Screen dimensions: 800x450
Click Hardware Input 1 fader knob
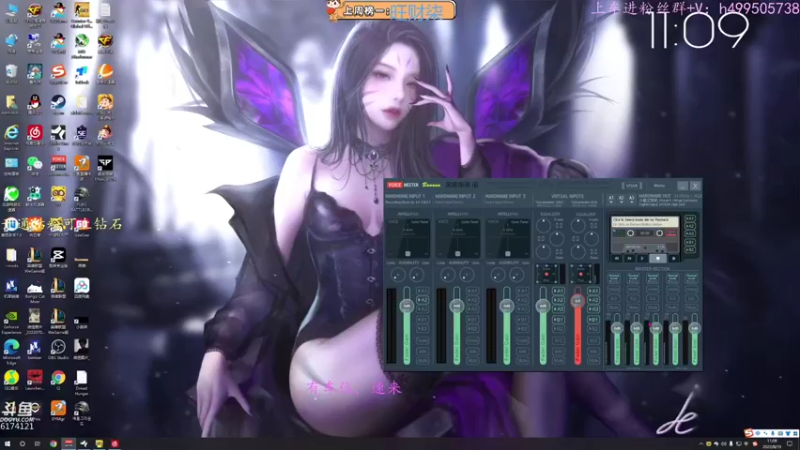[x=407, y=306]
